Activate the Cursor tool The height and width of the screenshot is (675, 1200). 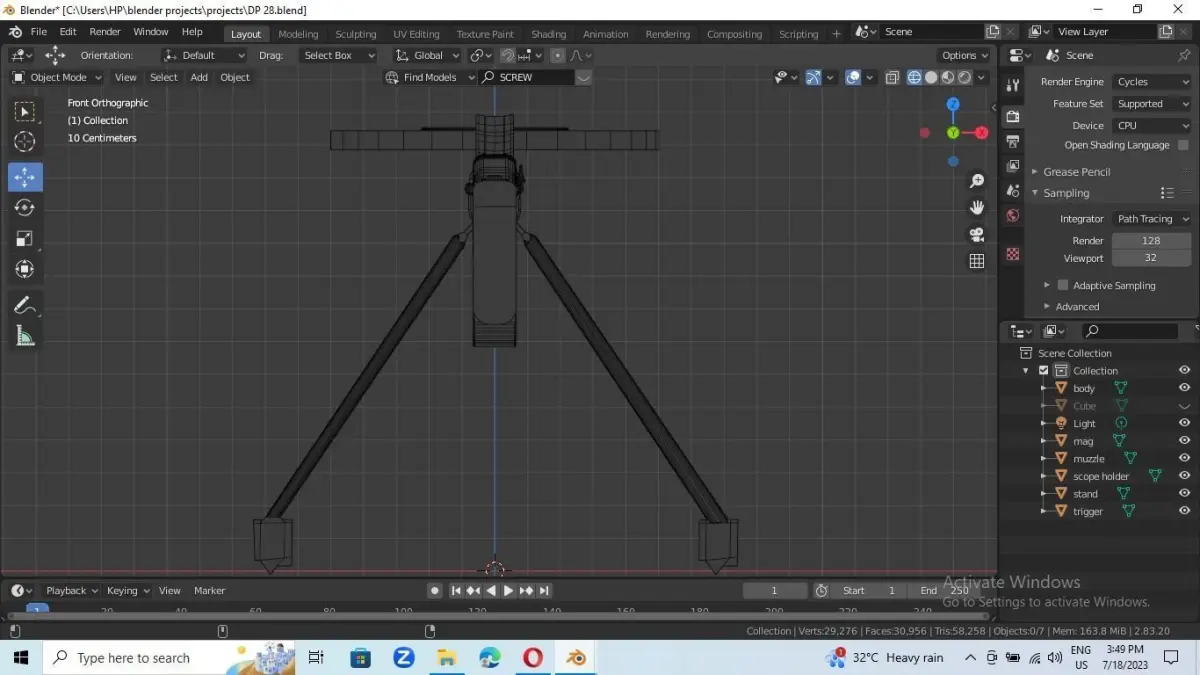coord(25,142)
